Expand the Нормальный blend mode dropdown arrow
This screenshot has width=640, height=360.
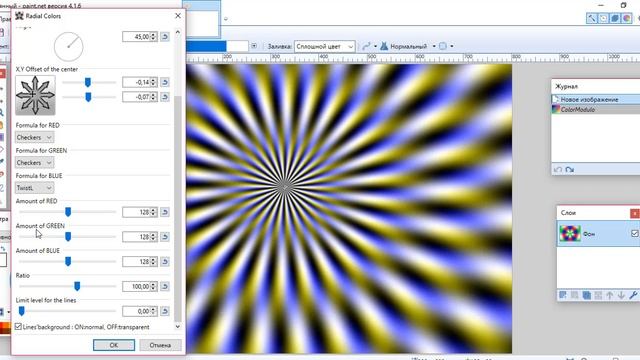click(434, 46)
